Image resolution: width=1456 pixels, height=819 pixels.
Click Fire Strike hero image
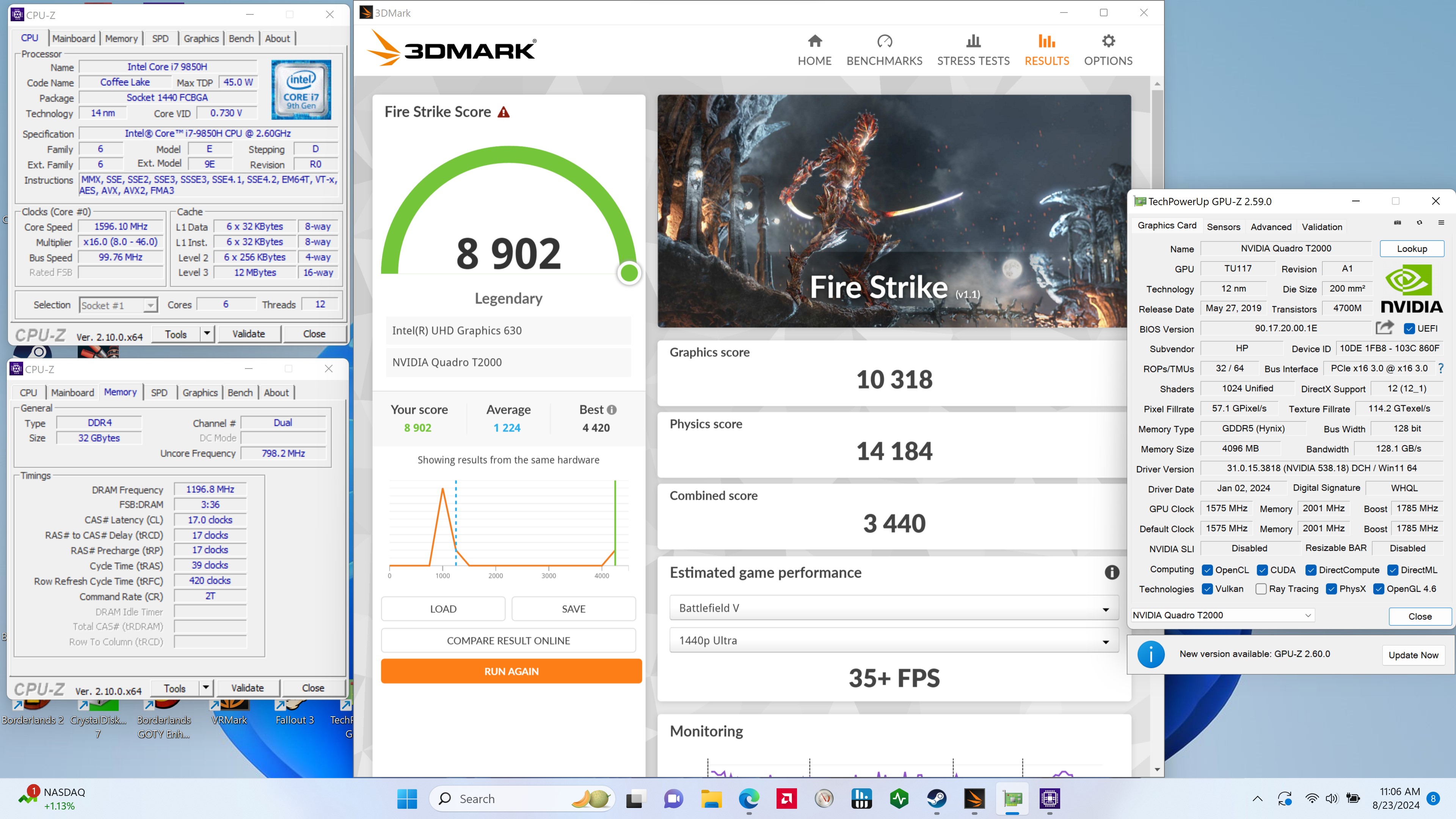894,211
